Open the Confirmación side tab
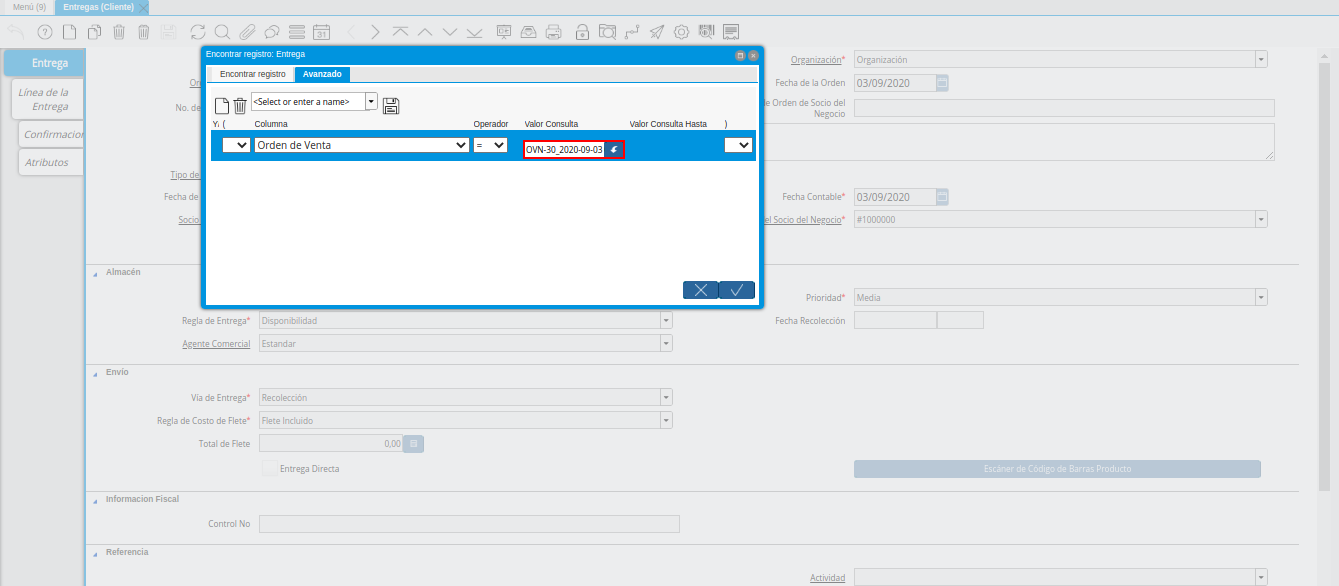The width and height of the screenshot is (1339, 586). coord(52,134)
